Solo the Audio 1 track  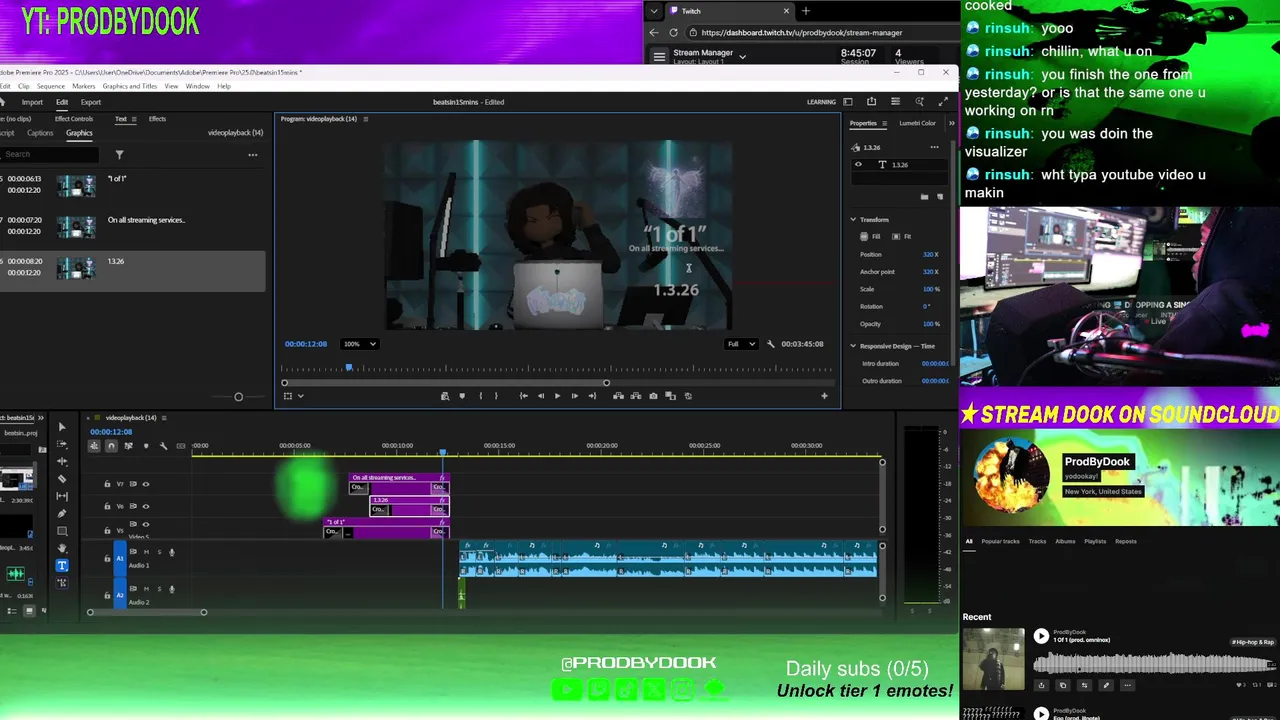pyautogui.click(x=158, y=552)
